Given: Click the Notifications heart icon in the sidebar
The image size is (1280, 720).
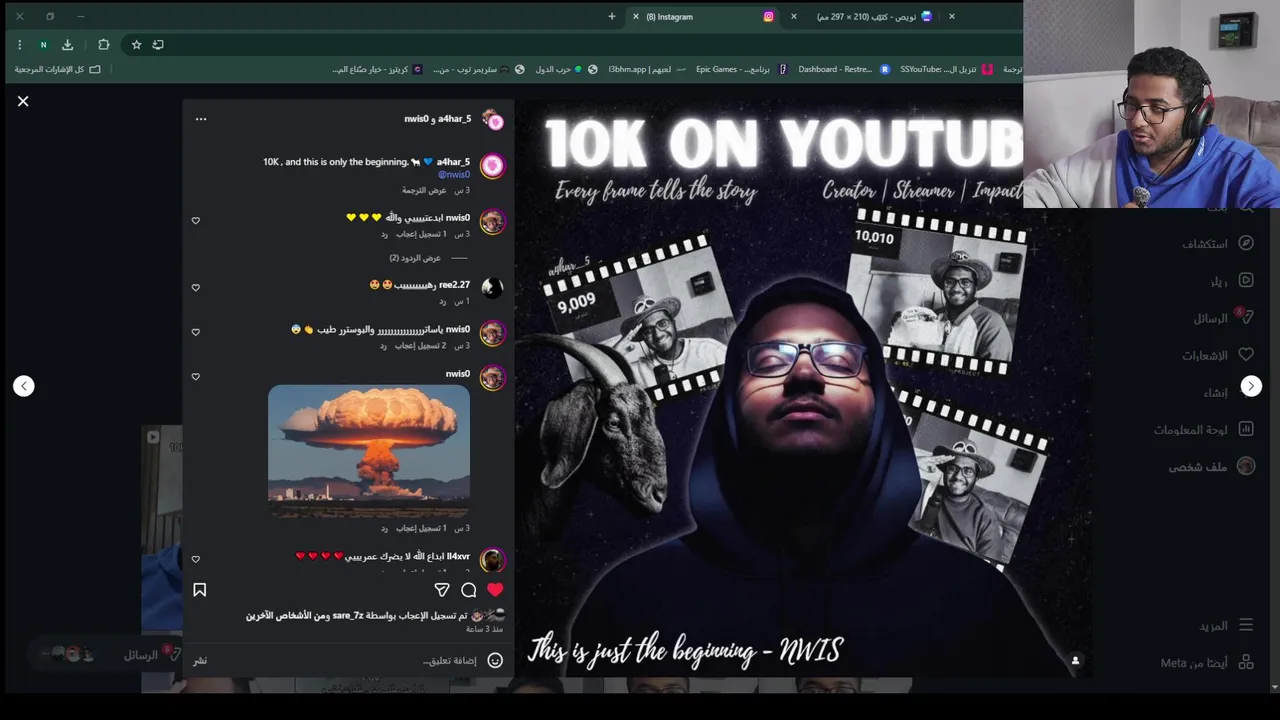Looking at the screenshot, I should tap(1246, 355).
